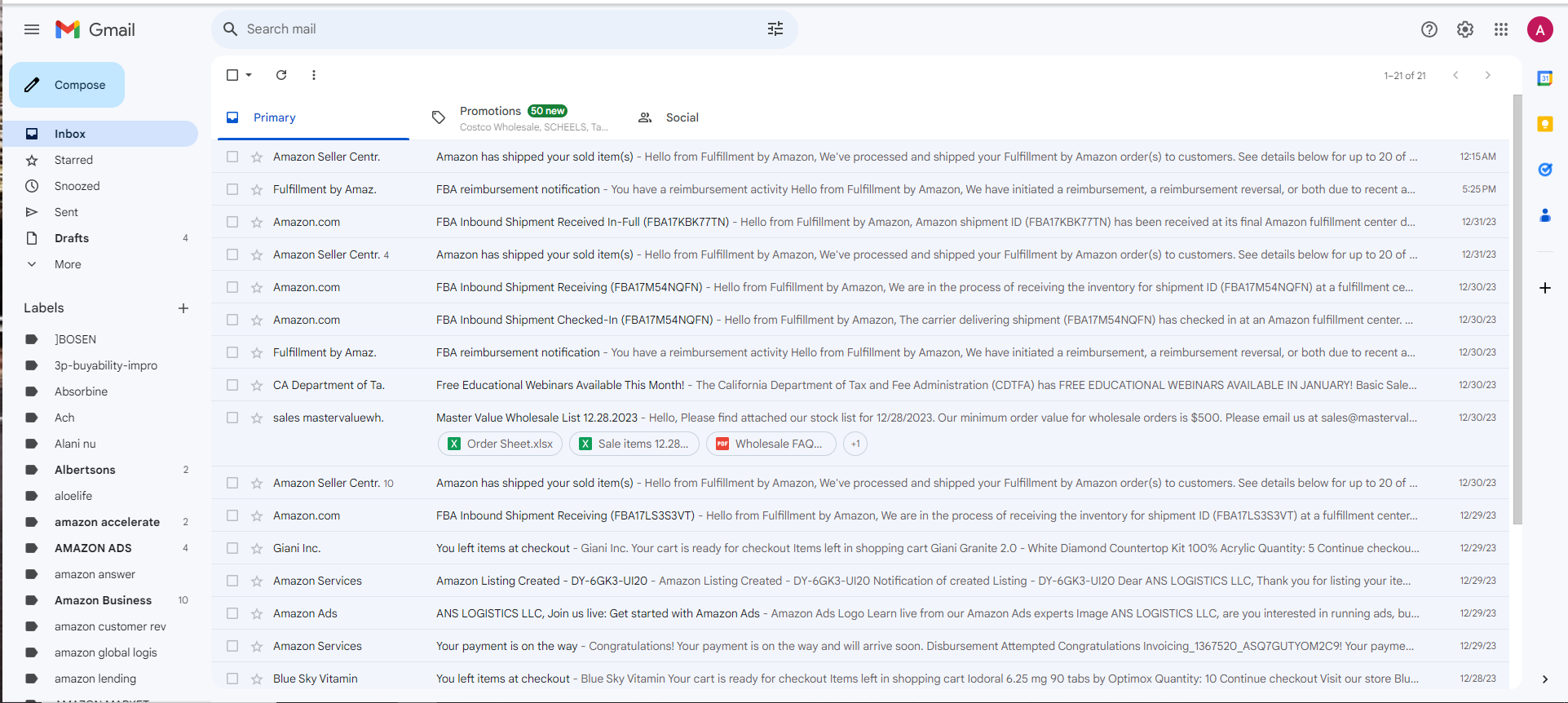1568x703 pixels.
Task: Open the Support help icon
Action: tap(1429, 29)
